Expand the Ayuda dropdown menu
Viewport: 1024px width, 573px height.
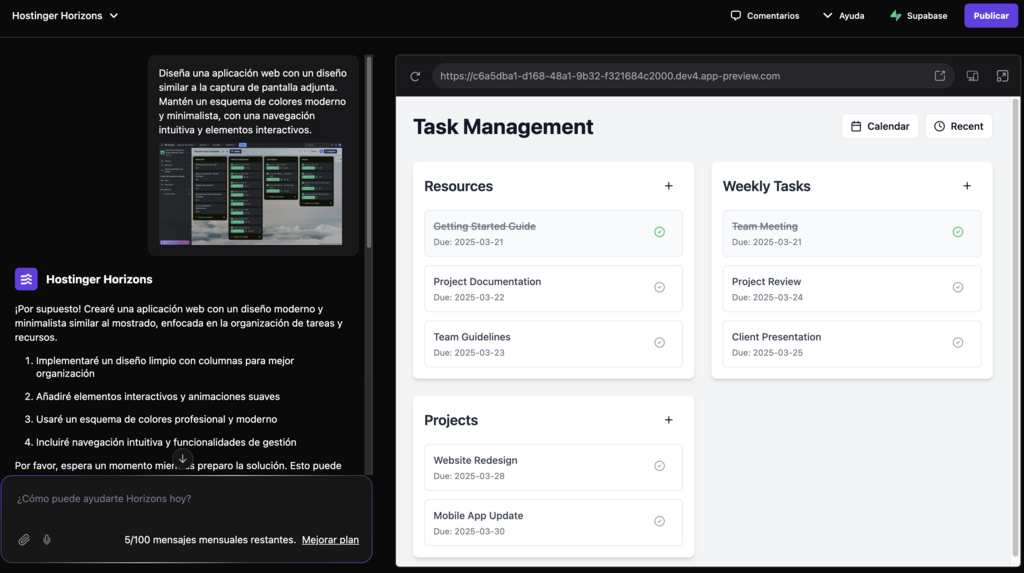pyautogui.click(x=843, y=16)
